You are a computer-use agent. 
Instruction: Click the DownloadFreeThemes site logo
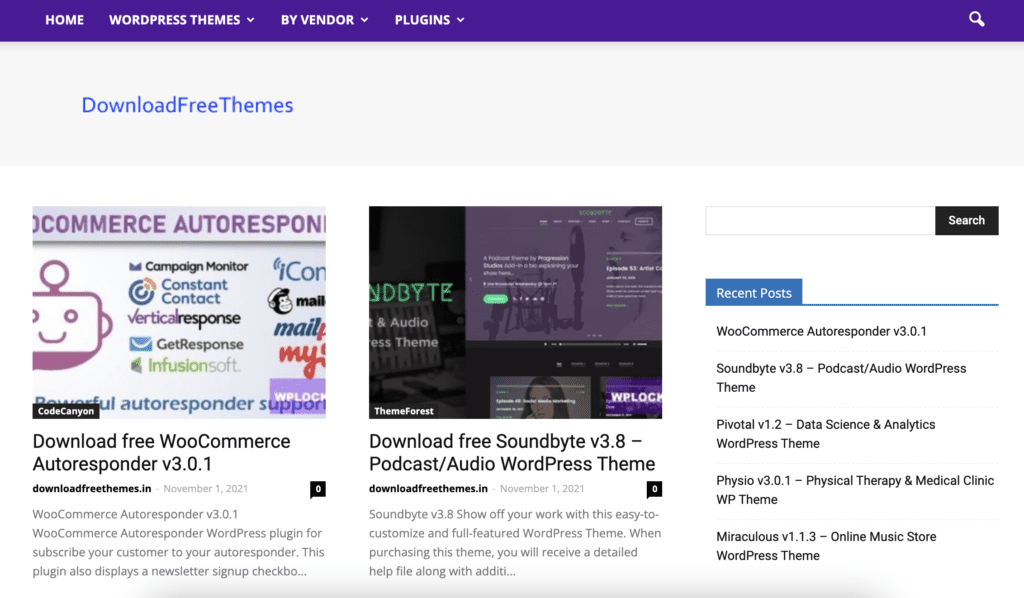(187, 105)
